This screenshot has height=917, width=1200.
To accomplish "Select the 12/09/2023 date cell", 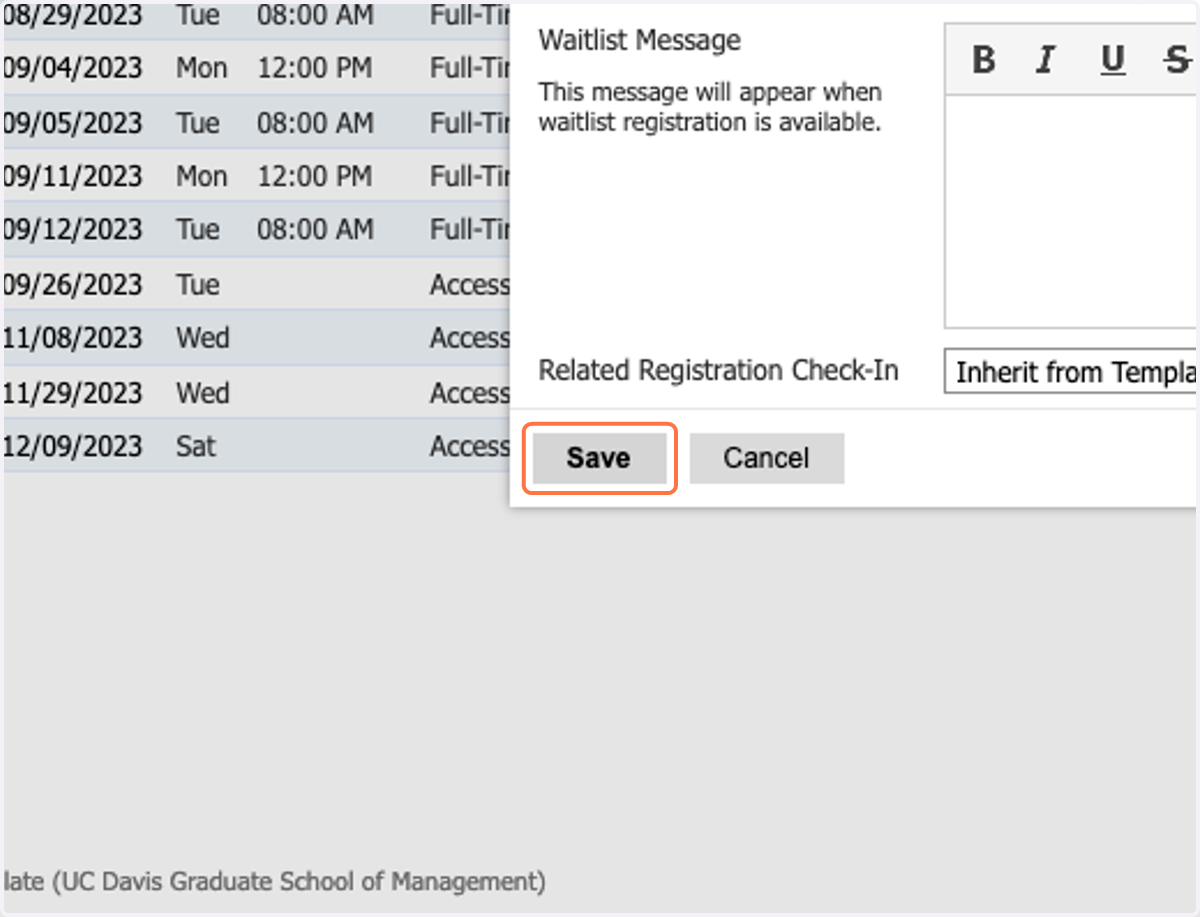I will [72, 446].
